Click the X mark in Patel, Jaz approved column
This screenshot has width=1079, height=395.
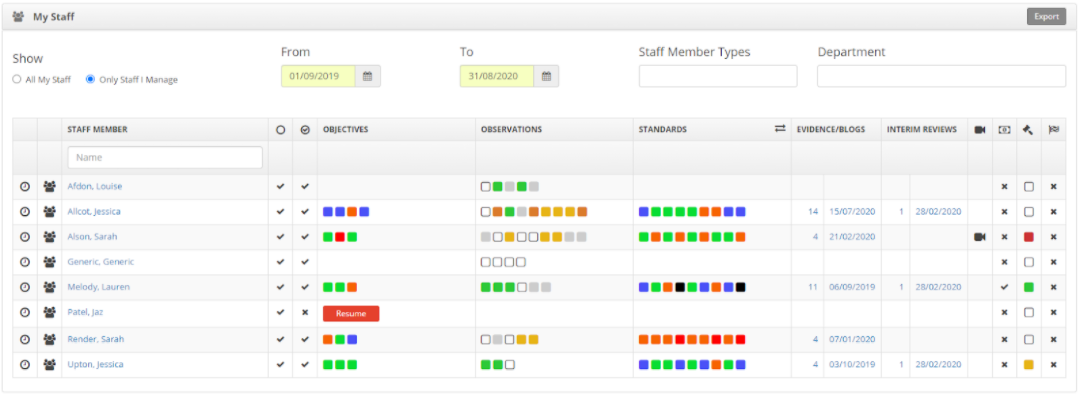coord(305,312)
